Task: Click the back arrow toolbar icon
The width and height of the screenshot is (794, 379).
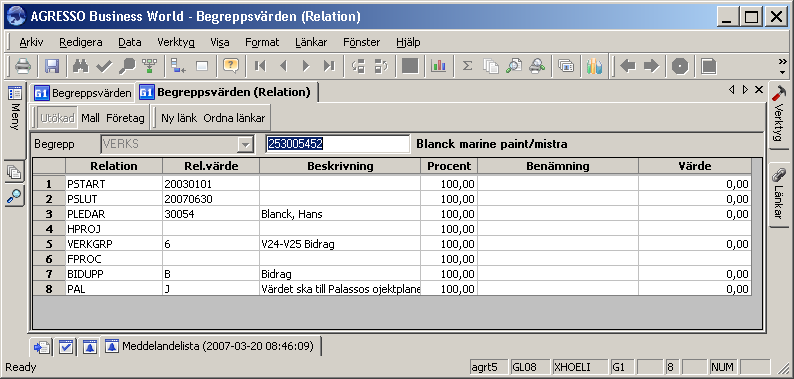Action: (628, 66)
